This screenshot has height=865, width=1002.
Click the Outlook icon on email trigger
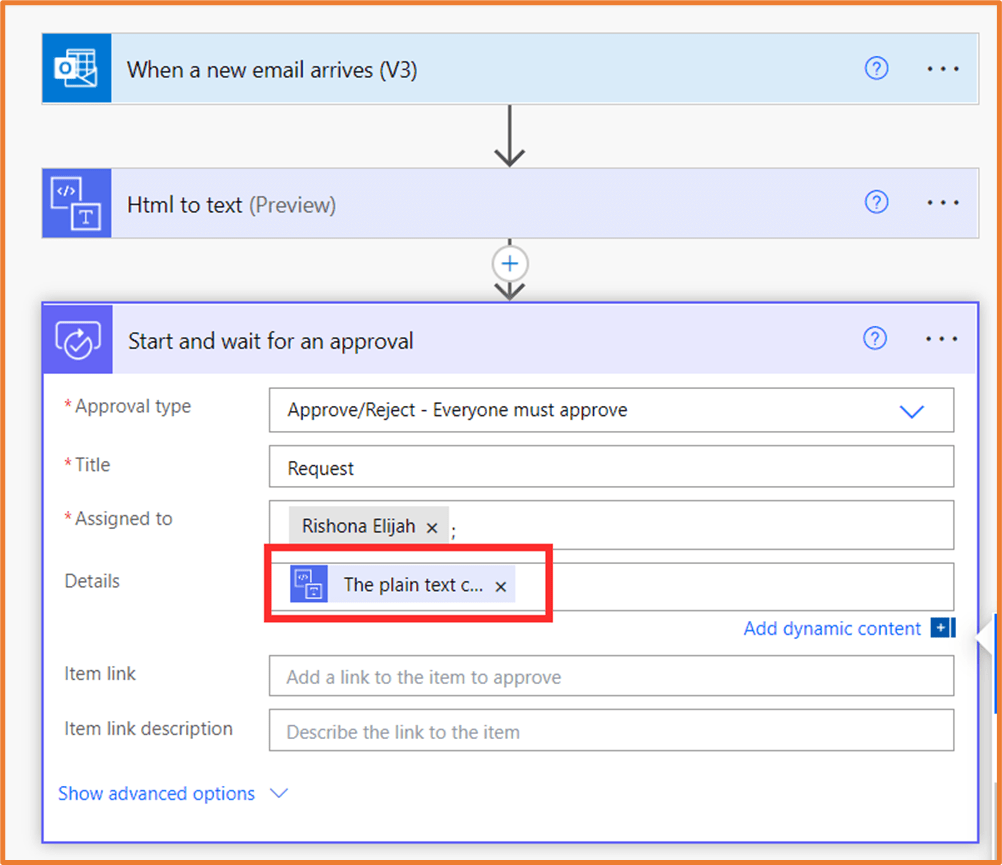coord(76,69)
